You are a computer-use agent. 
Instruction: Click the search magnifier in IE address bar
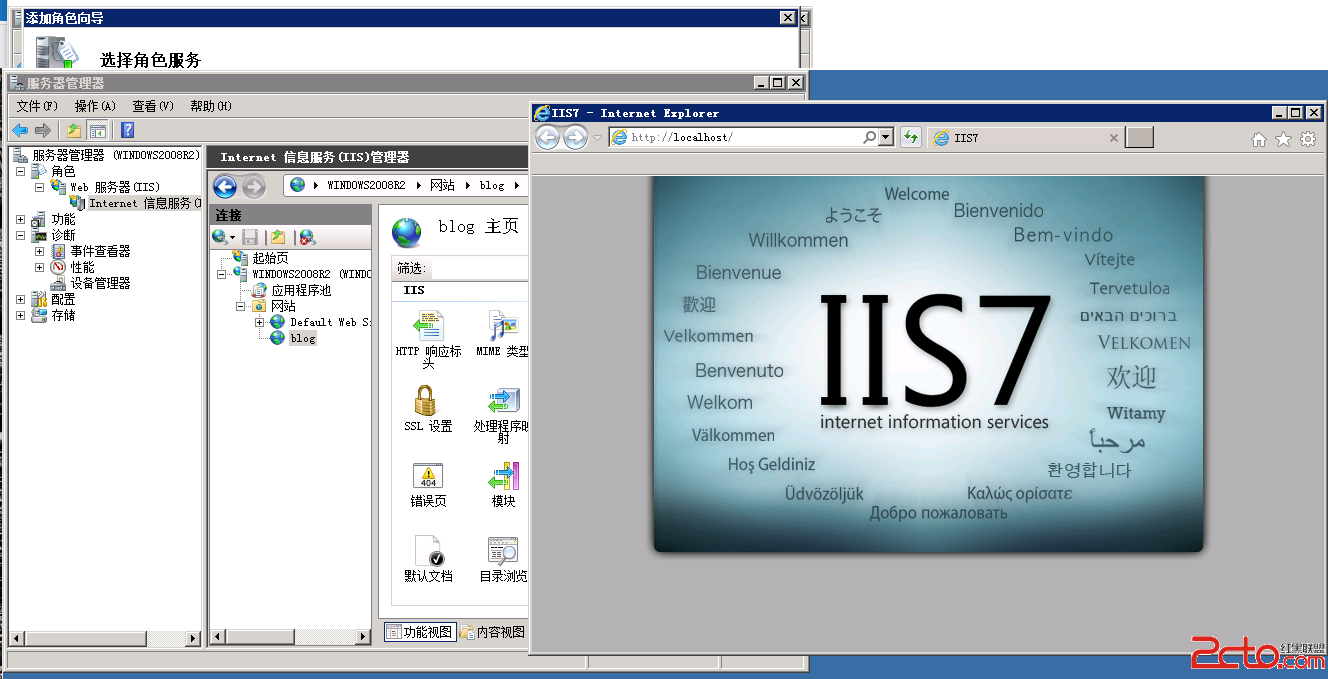[x=869, y=138]
